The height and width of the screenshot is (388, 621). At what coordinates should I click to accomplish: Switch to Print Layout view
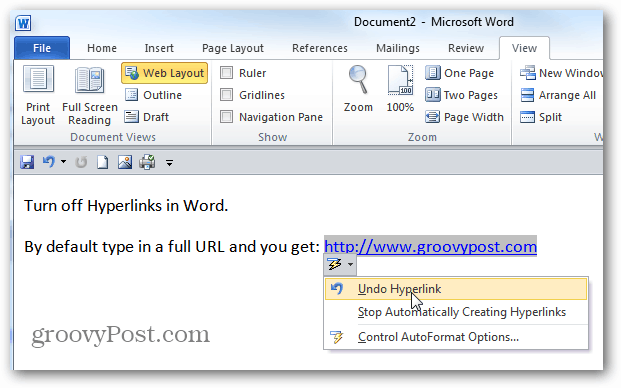(x=38, y=95)
